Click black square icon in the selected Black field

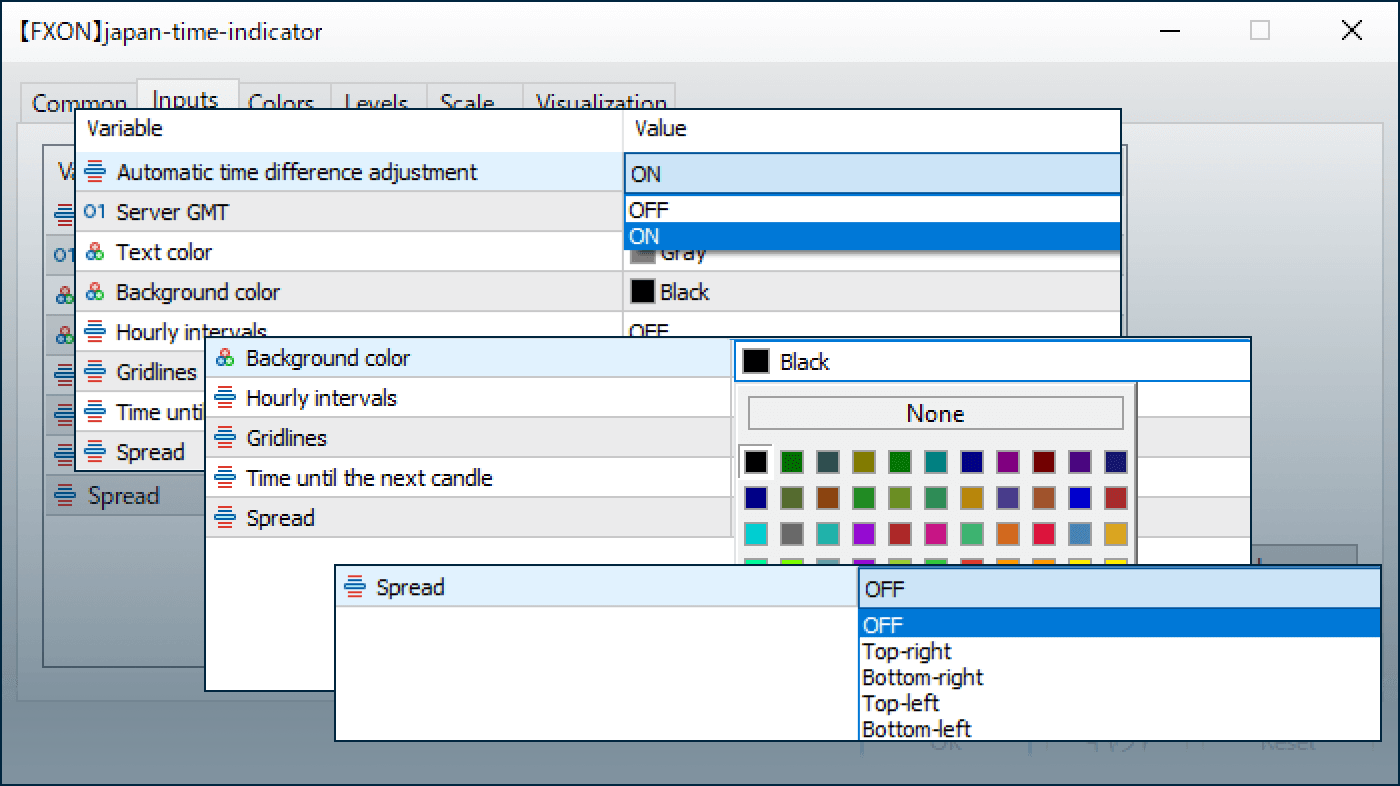pyautogui.click(x=756, y=361)
